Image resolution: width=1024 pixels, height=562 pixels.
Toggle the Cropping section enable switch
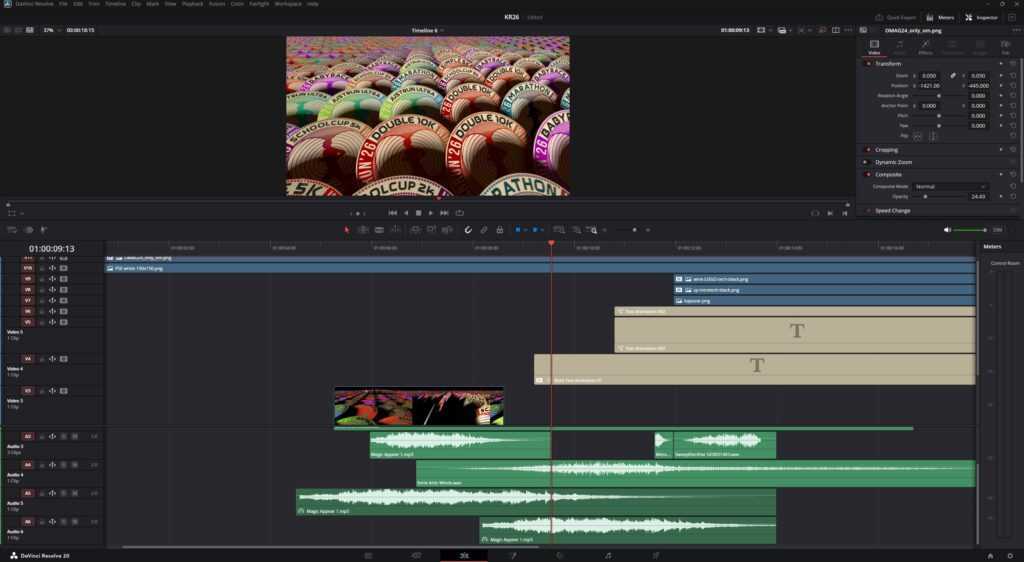tap(867, 150)
